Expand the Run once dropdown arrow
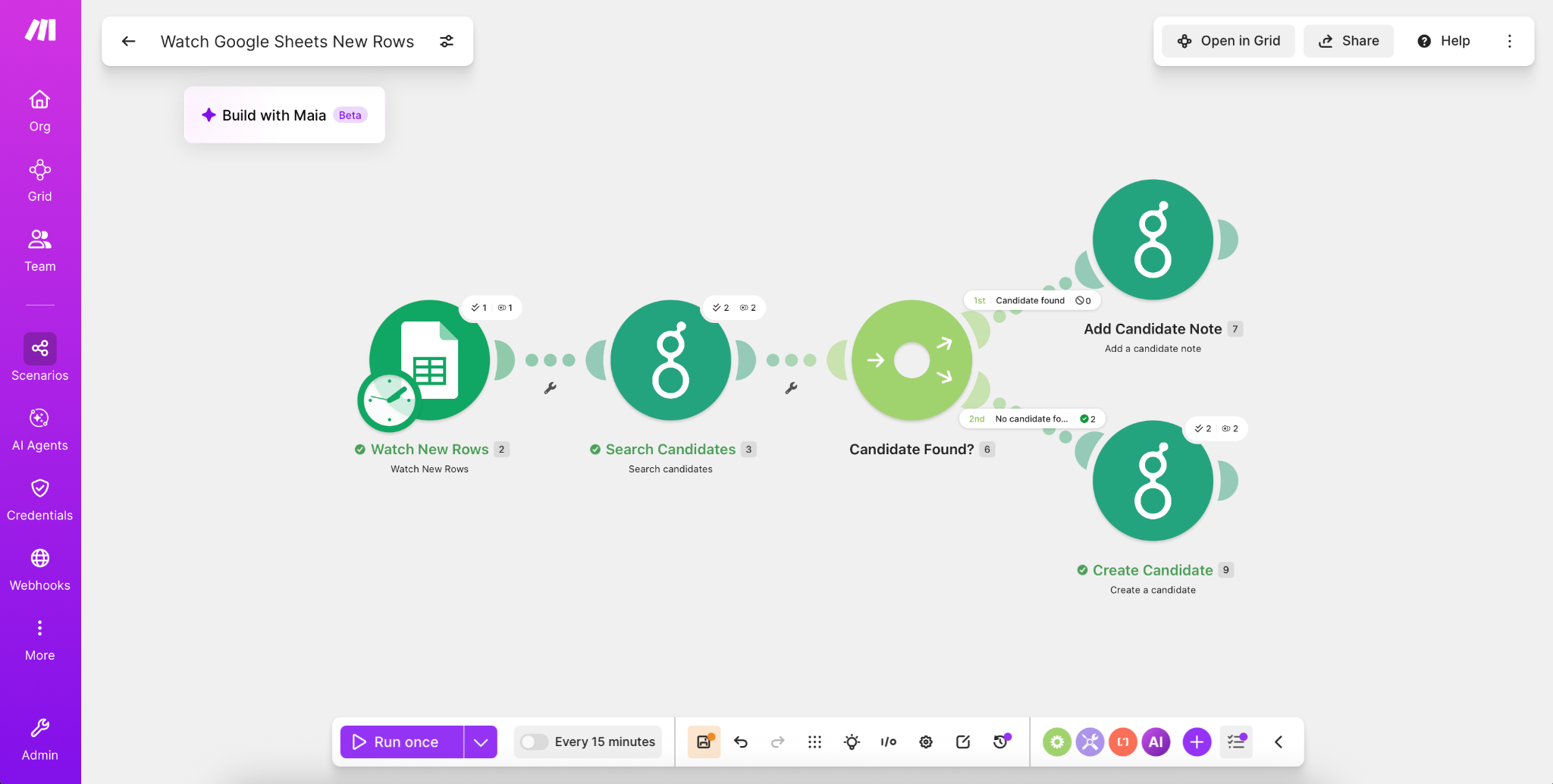 pyautogui.click(x=481, y=742)
